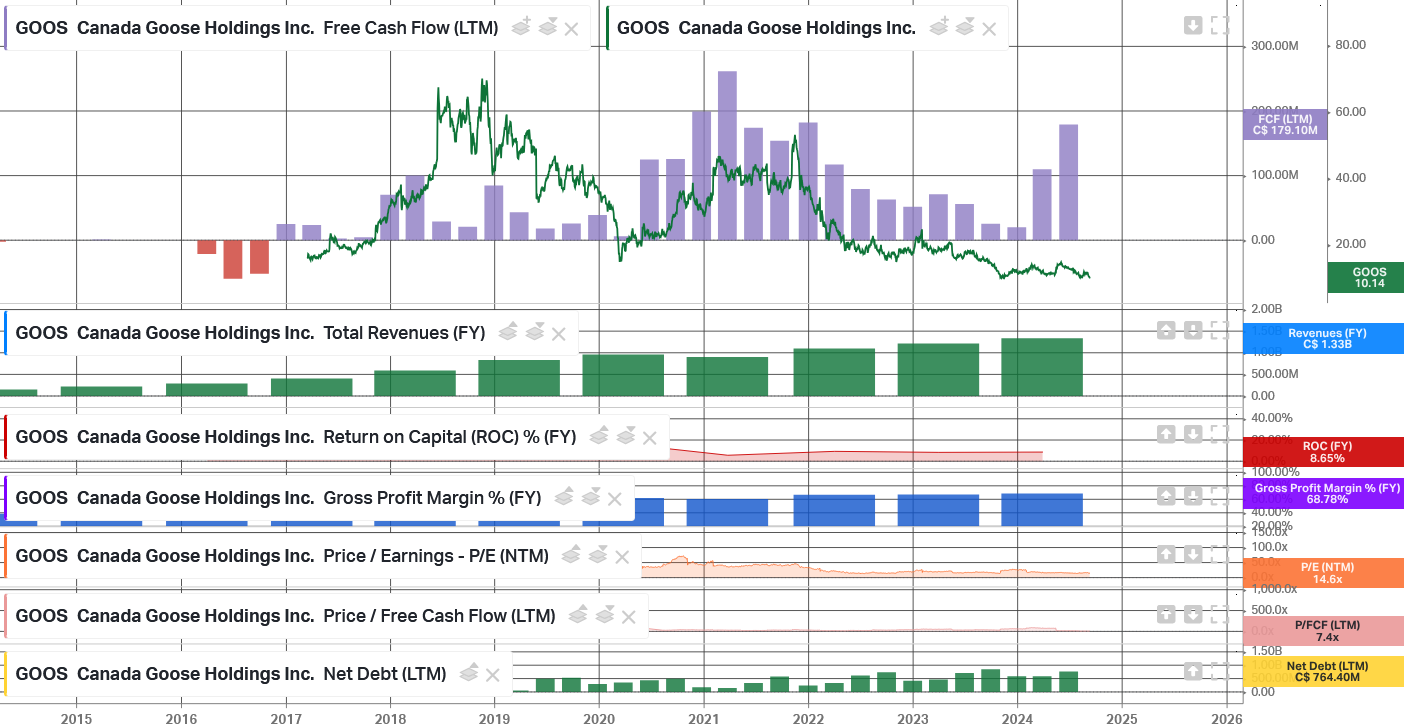Click the layers-plus icon in Free Cash Flow legend
This screenshot has height=725, width=1404.
point(521,27)
